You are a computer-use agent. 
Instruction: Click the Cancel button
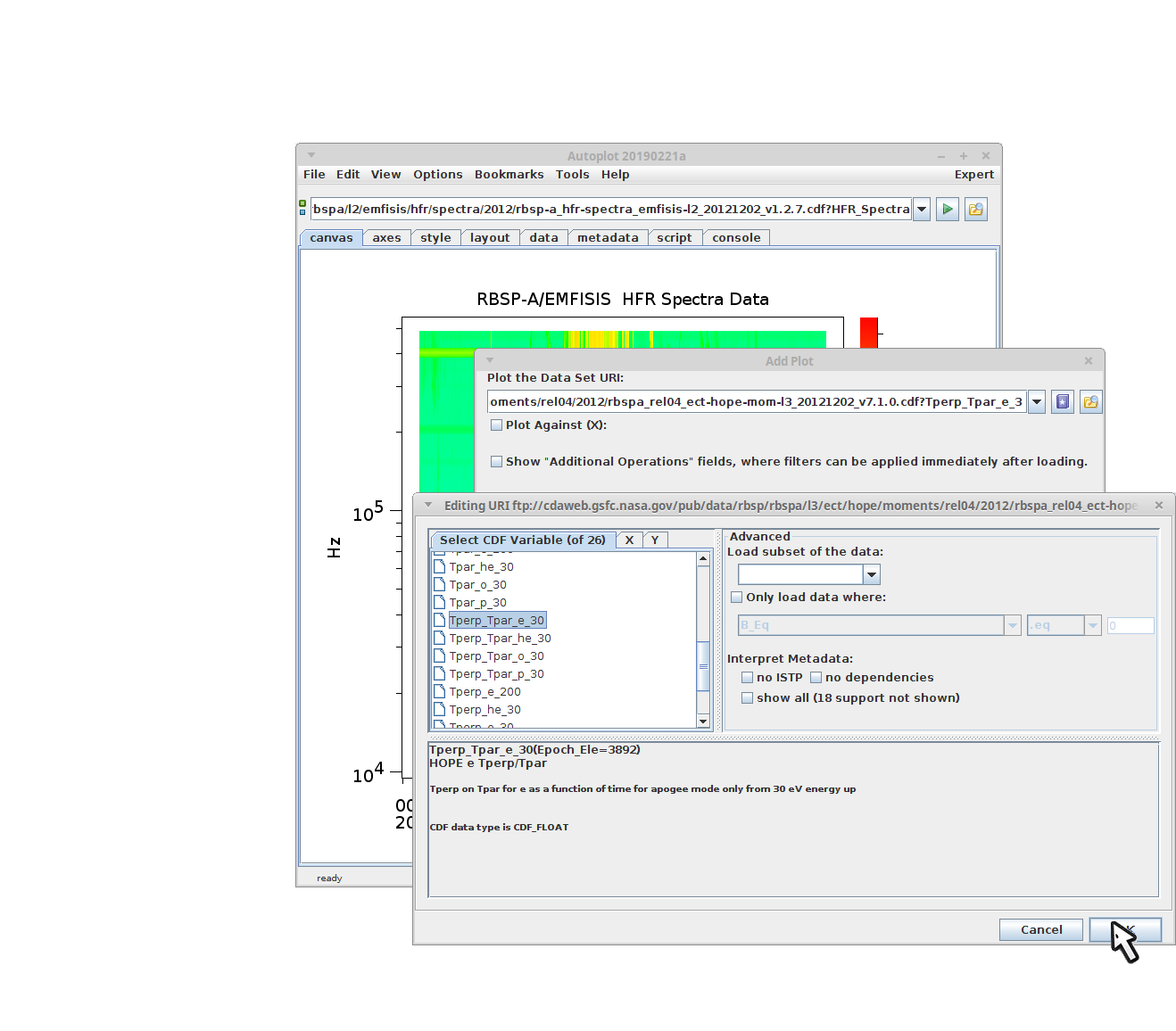pyautogui.click(x=1041, y=929)
